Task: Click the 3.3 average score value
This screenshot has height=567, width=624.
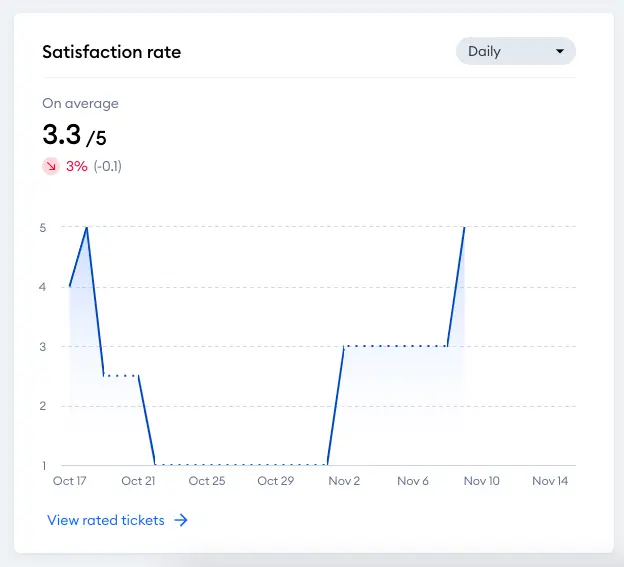Action: click(x=62, y=134)
